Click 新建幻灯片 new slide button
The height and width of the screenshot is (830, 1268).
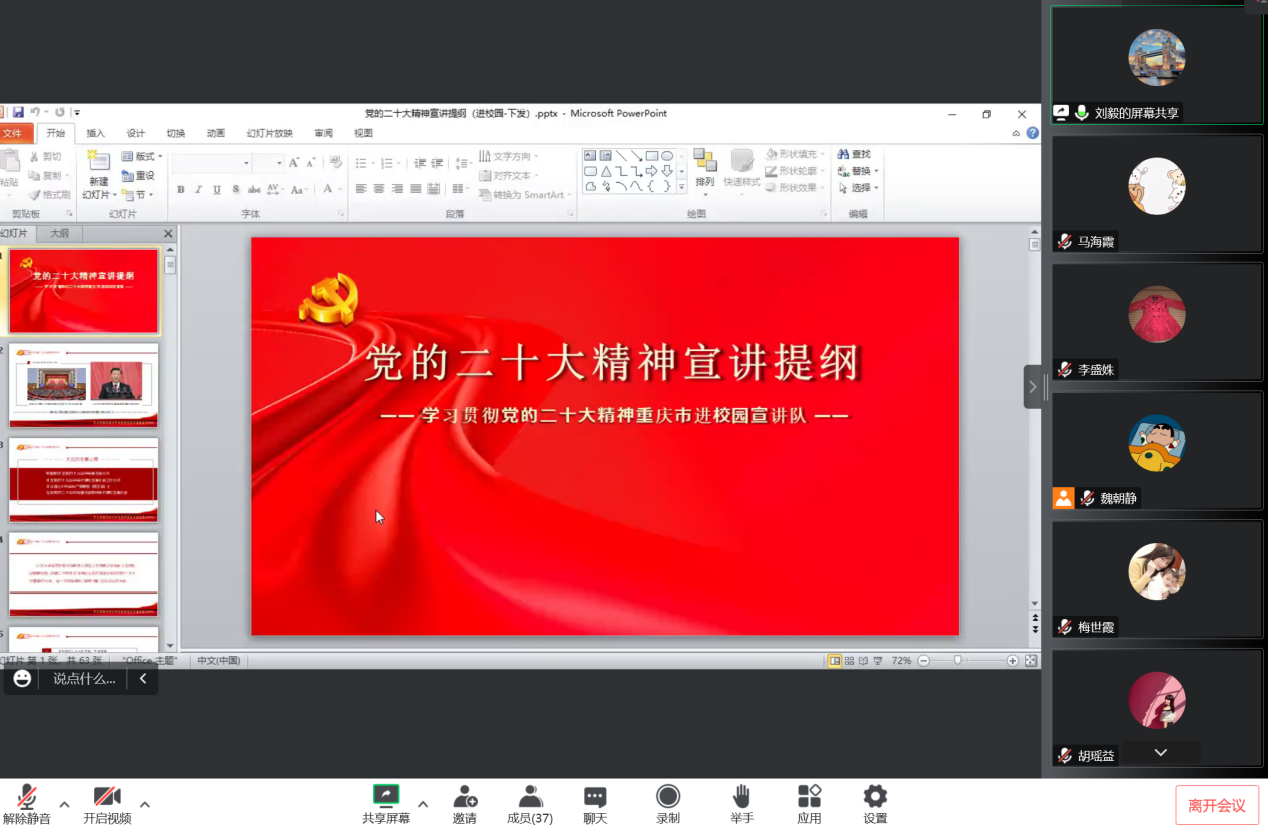click(98, 175)
